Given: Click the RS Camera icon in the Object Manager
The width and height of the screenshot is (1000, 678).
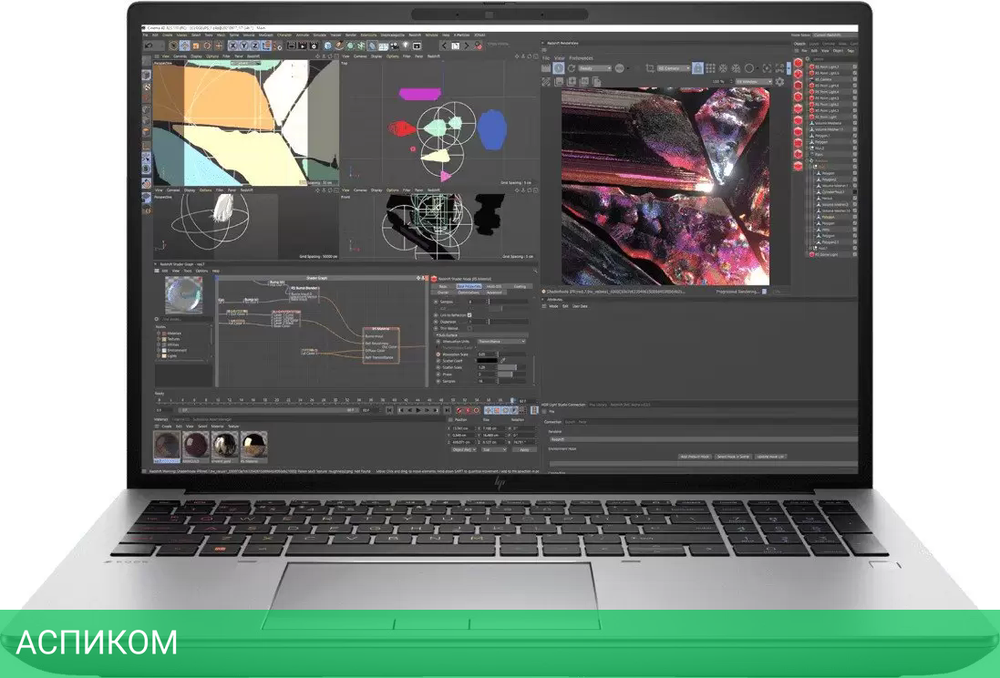Looking at the screenshot, I should tap(813, 78).
